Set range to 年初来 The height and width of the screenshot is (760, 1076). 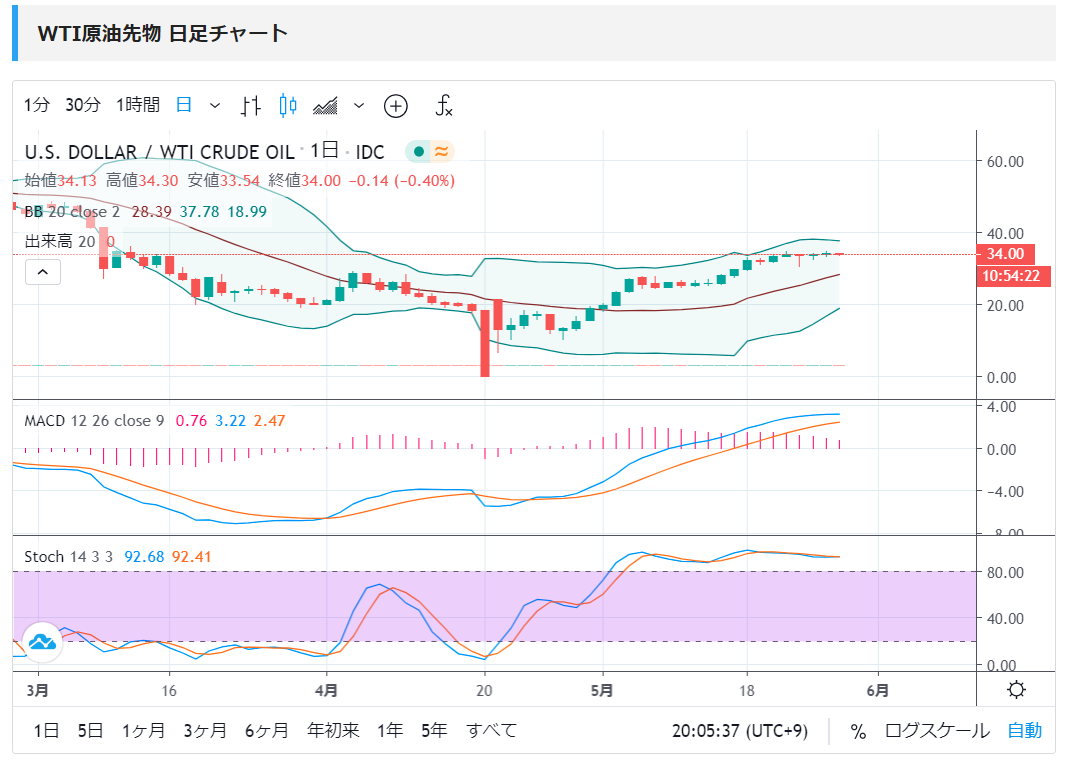point(333,731)
